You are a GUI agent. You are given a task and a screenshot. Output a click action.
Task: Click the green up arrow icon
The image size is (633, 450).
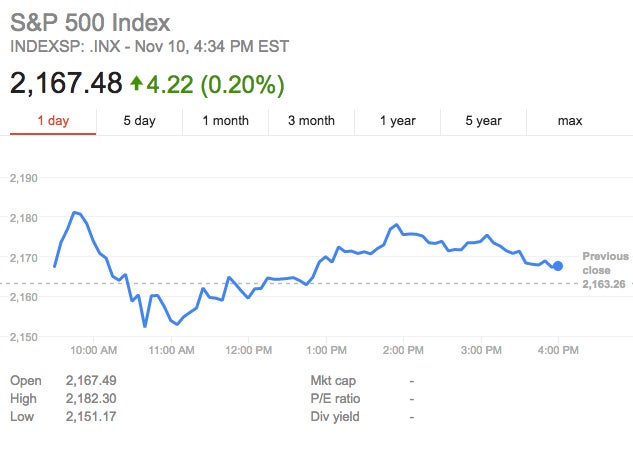(137, 82)
